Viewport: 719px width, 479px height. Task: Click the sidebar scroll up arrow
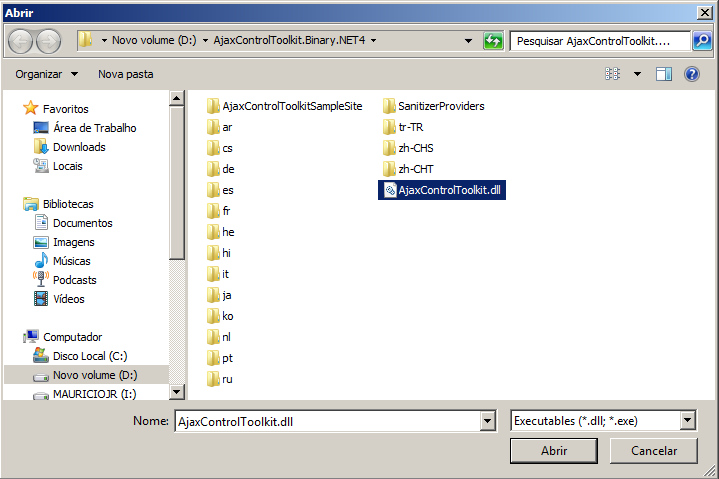pyautogui.click(x=177, y=98)
